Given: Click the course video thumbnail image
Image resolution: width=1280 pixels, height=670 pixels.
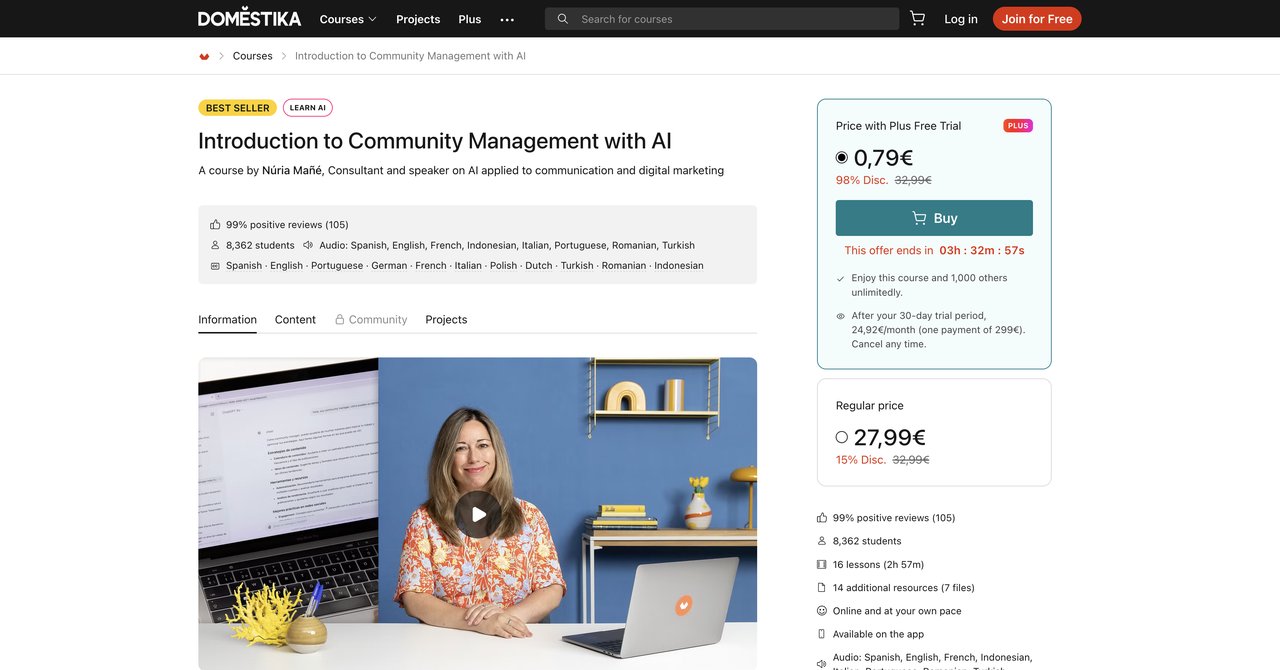Looking at the screenshot, I should (477, 513).
